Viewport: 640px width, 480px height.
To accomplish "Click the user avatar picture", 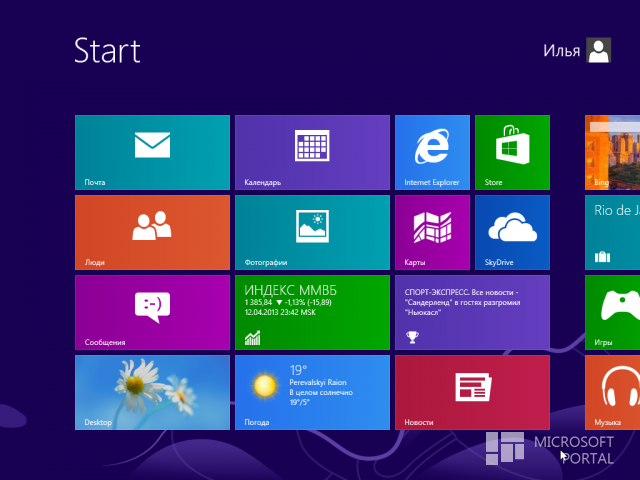I will (x=598, y=50).
